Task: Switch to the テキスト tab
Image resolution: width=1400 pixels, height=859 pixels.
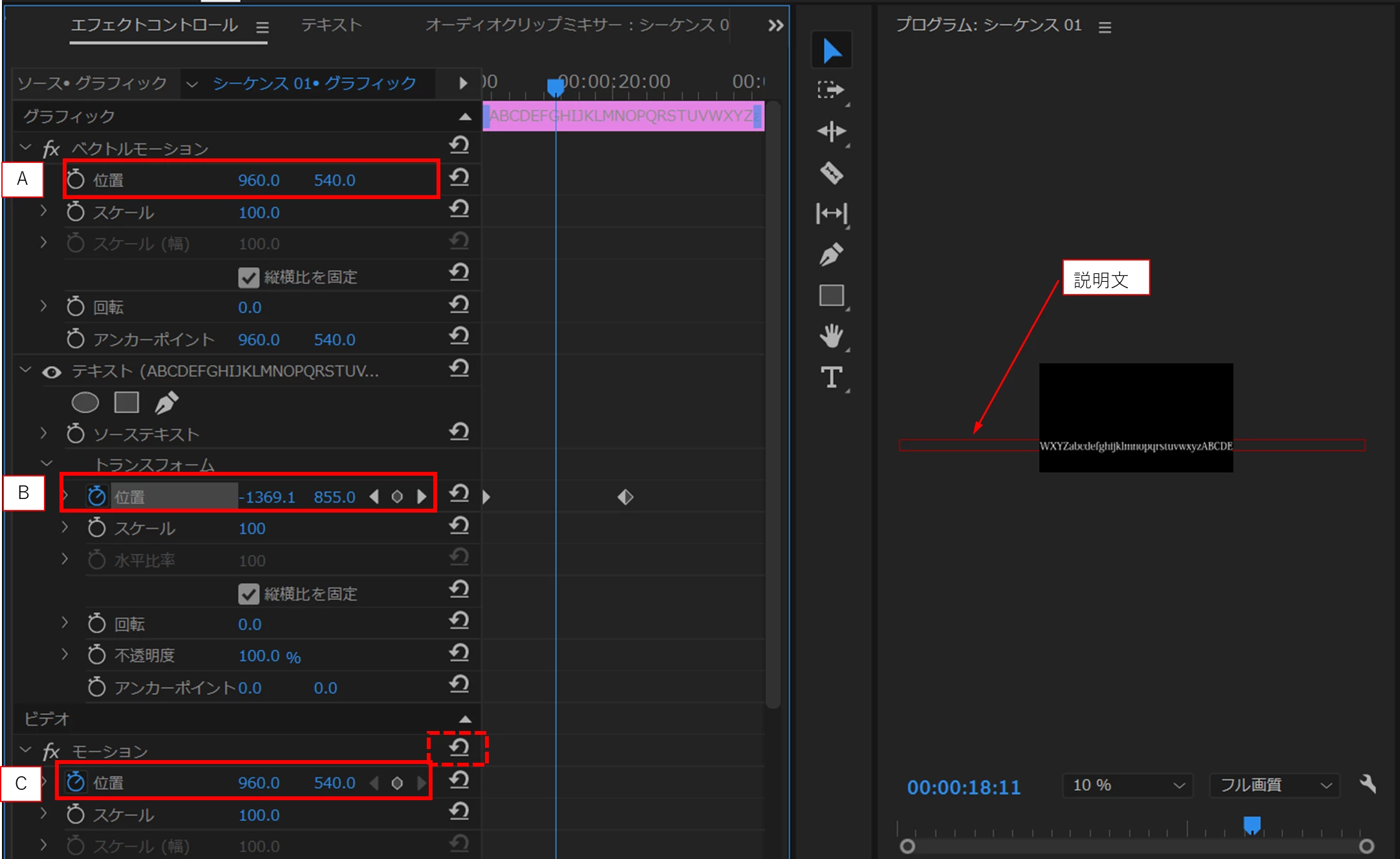Action: [x=332, y=25]
